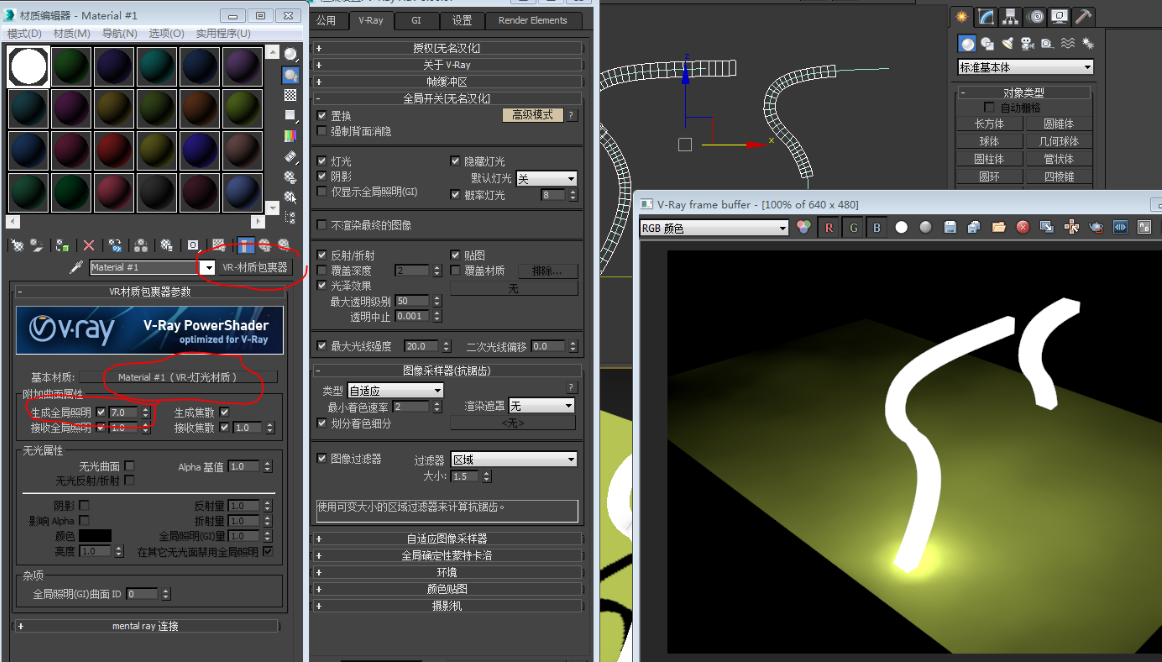Click the 排除... exclude button

547,271
